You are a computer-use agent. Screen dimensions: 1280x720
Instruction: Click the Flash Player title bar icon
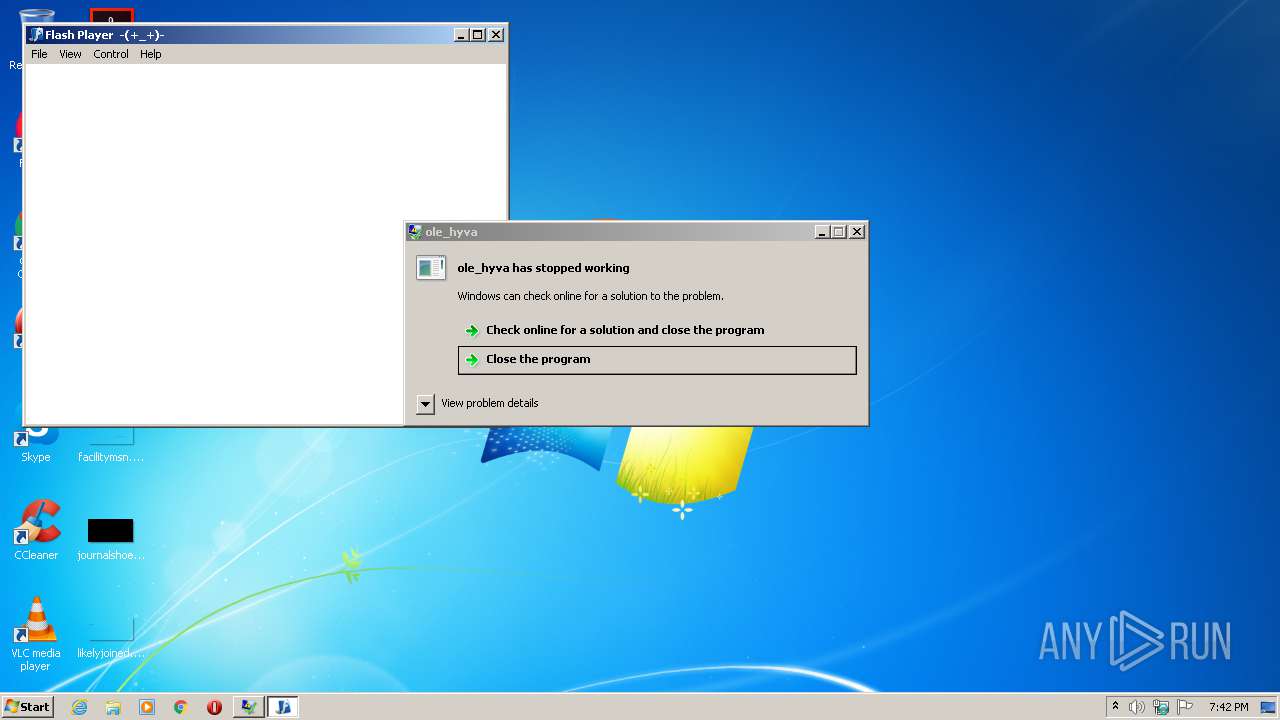pyautogui.click(x=36, y=35)
